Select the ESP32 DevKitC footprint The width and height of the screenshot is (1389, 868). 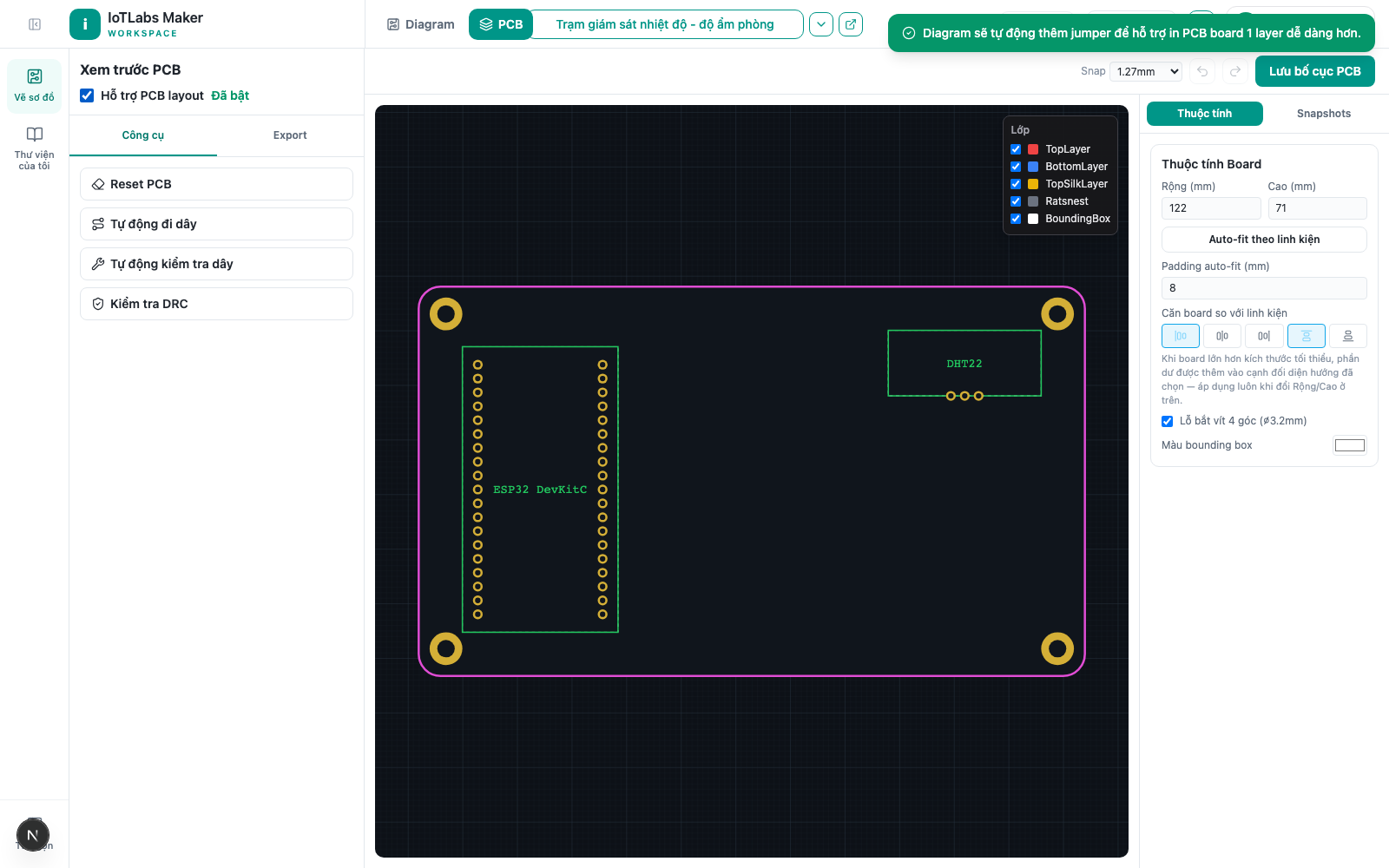[x=540, y=490]
